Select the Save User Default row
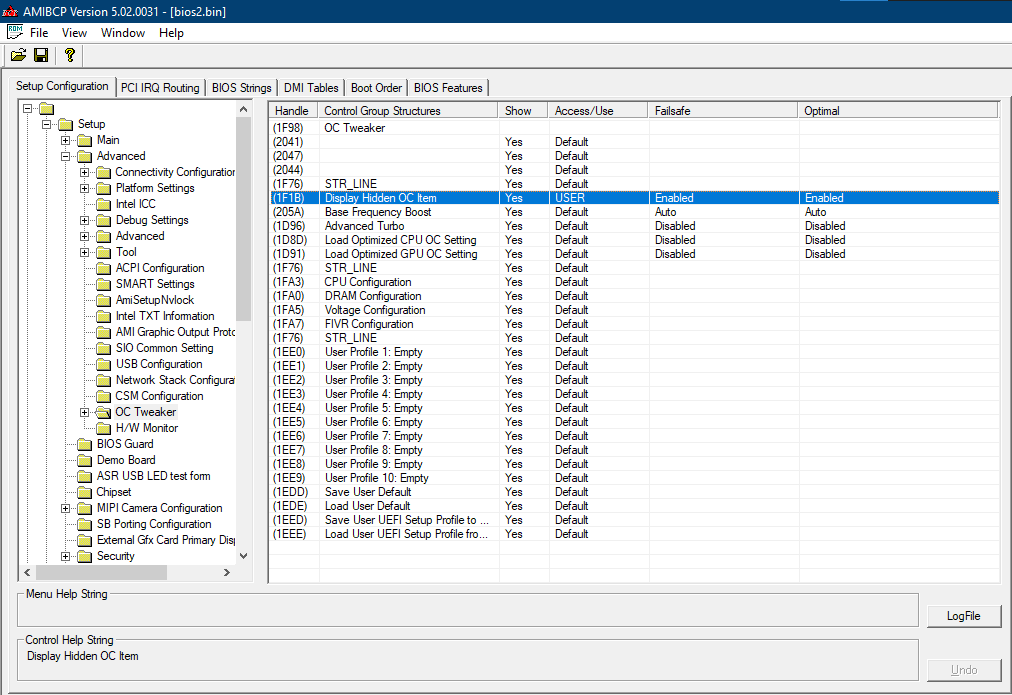The image size is (1012, 695). [634, 492]
